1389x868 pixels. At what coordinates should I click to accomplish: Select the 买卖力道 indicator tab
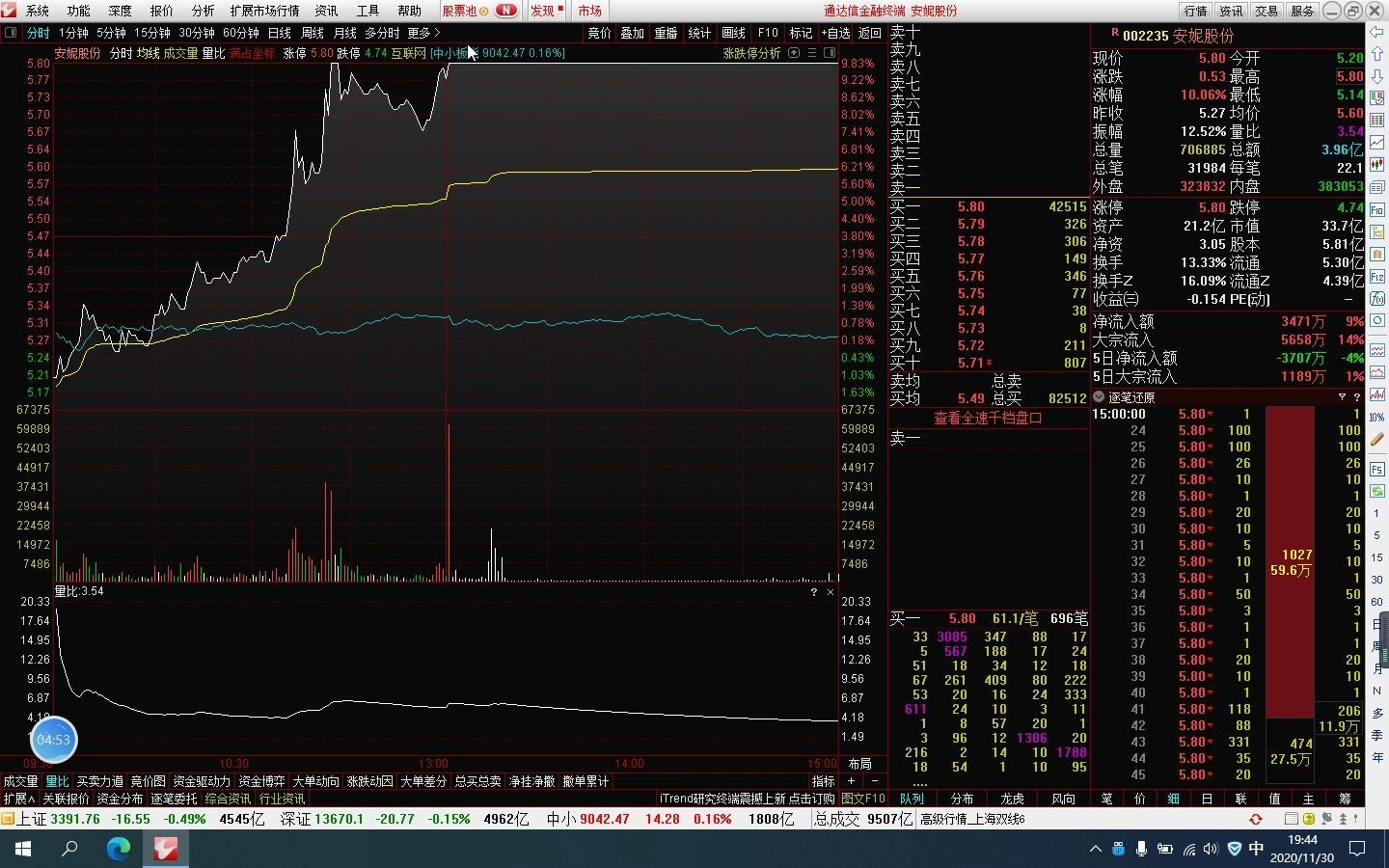click(100, 781)
